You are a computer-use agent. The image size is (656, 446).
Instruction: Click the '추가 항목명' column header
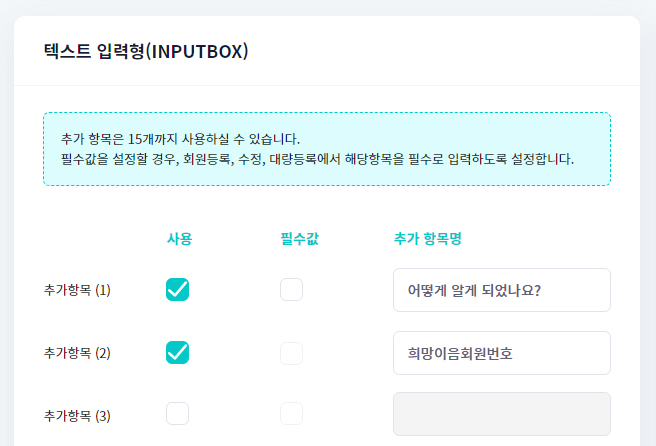tap(427, 239)
